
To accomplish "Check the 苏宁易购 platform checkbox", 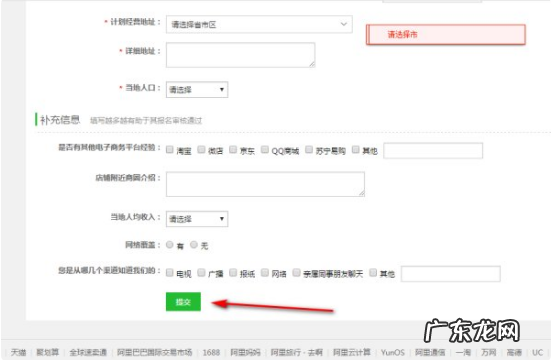I will (x=309, y=149).
